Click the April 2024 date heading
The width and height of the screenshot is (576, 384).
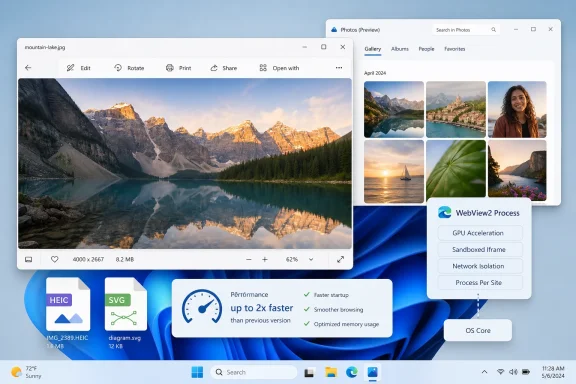[375, 73]
